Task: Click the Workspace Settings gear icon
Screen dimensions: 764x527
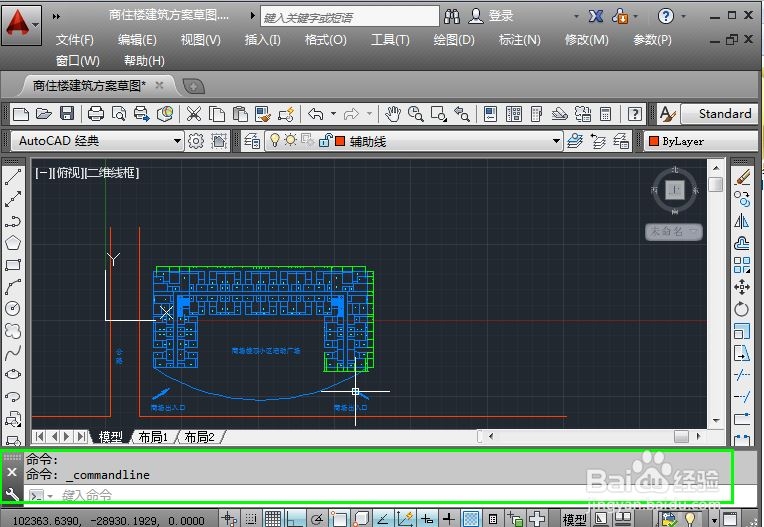Action: [x=196, y=141]
